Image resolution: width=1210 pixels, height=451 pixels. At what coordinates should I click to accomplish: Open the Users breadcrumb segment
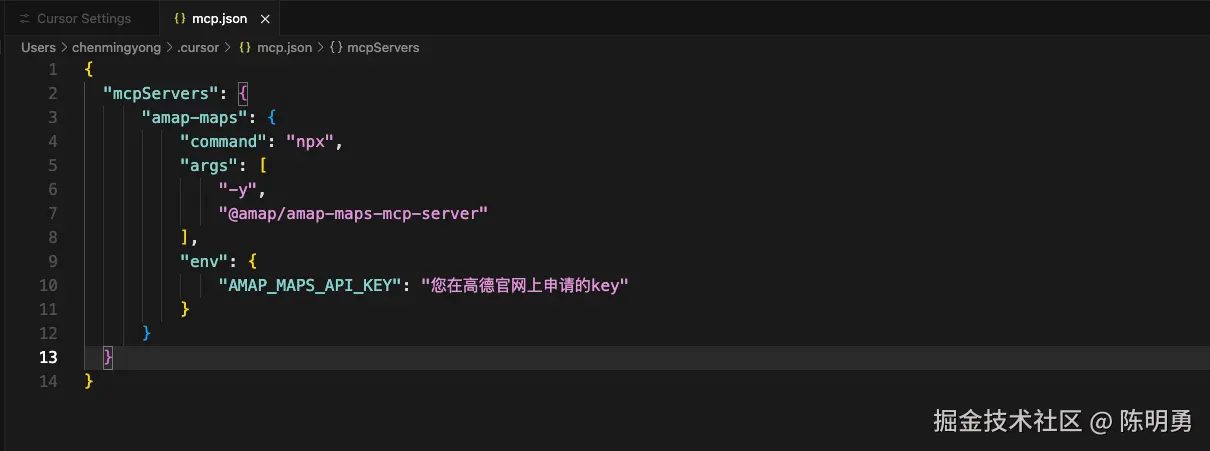[x=38, y=47]
